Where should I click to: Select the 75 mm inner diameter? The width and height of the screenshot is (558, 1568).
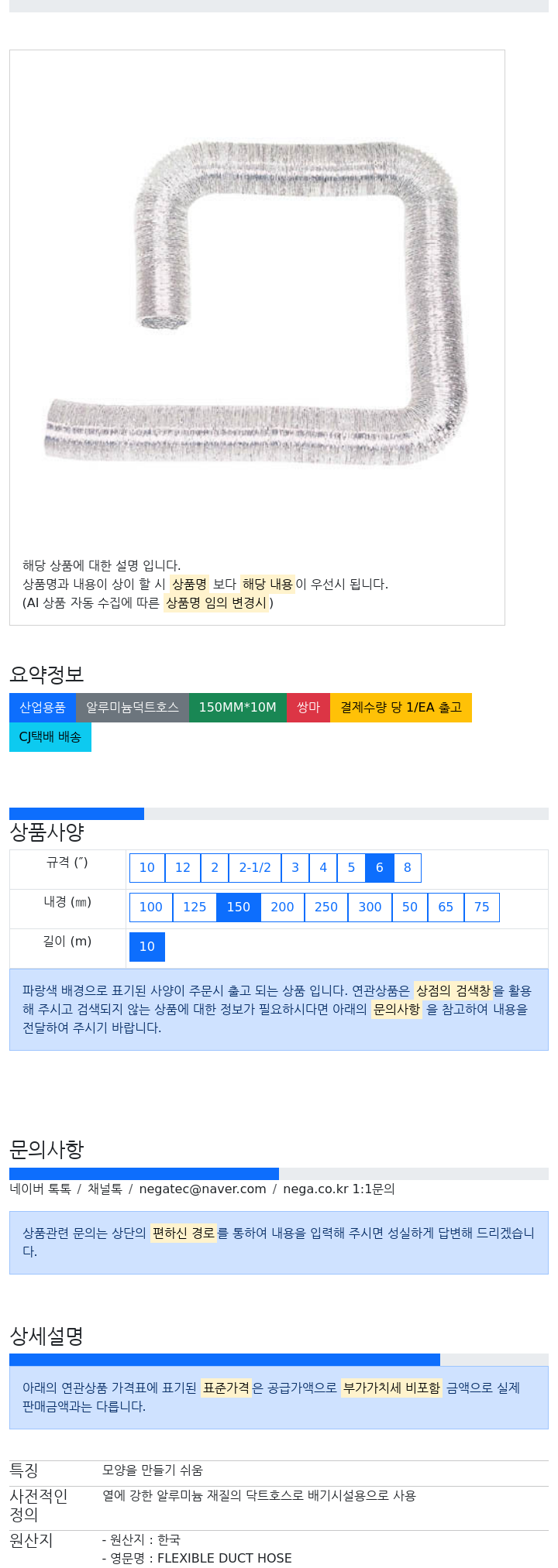coord(482,908)
